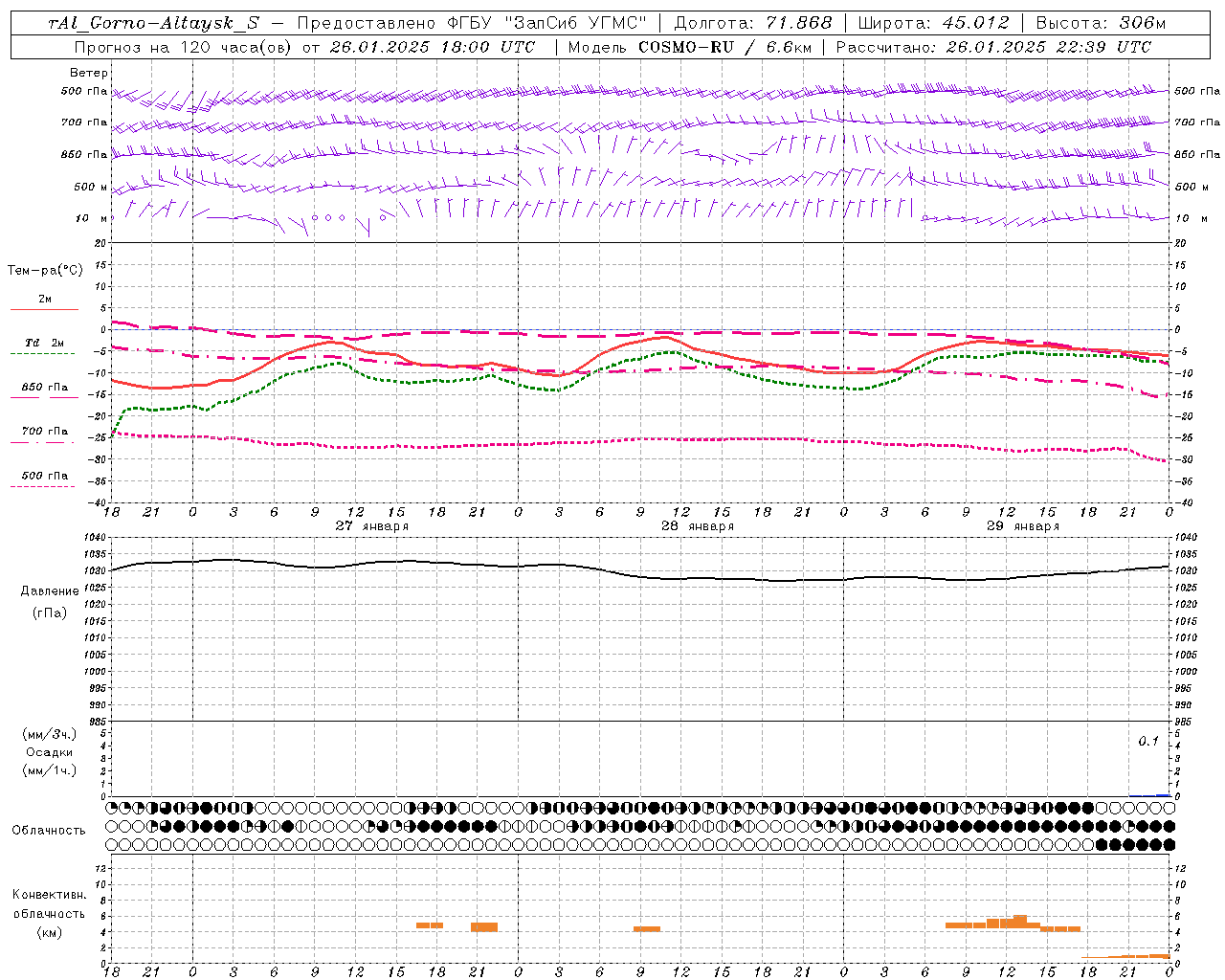The height and width of the screenshot is (980, 1225).
Task: Click the Давление panel label
Action: (x=50, y=591)
